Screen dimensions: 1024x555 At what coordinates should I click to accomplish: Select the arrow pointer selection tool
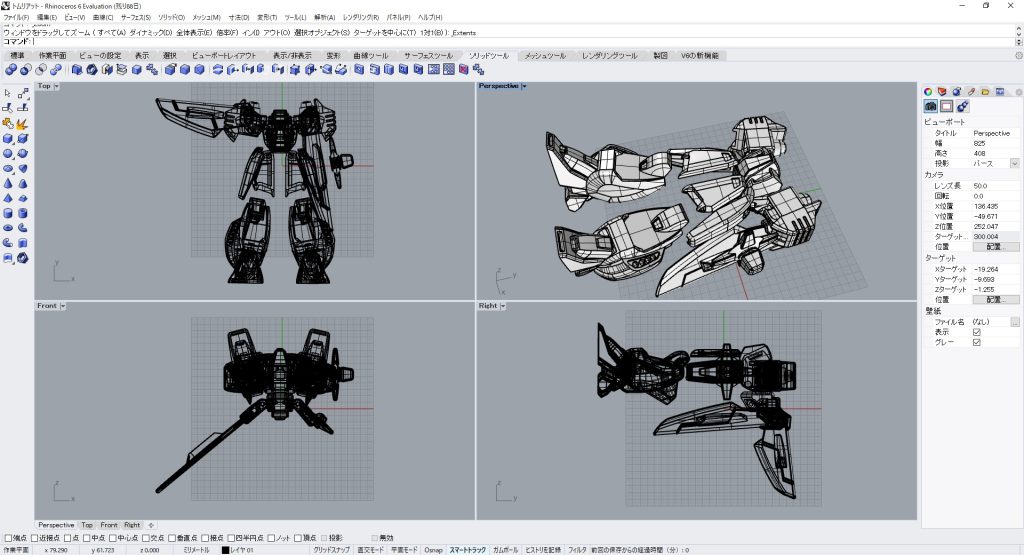click(x=8, y=93)
